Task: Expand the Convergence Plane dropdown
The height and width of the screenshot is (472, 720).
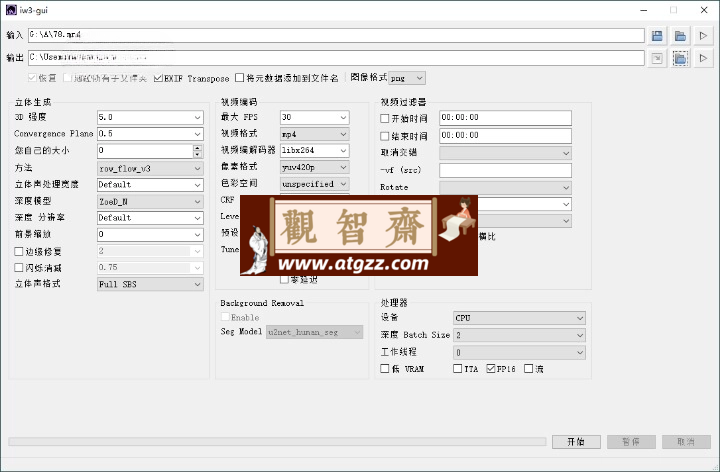Action: coord(150,134)
